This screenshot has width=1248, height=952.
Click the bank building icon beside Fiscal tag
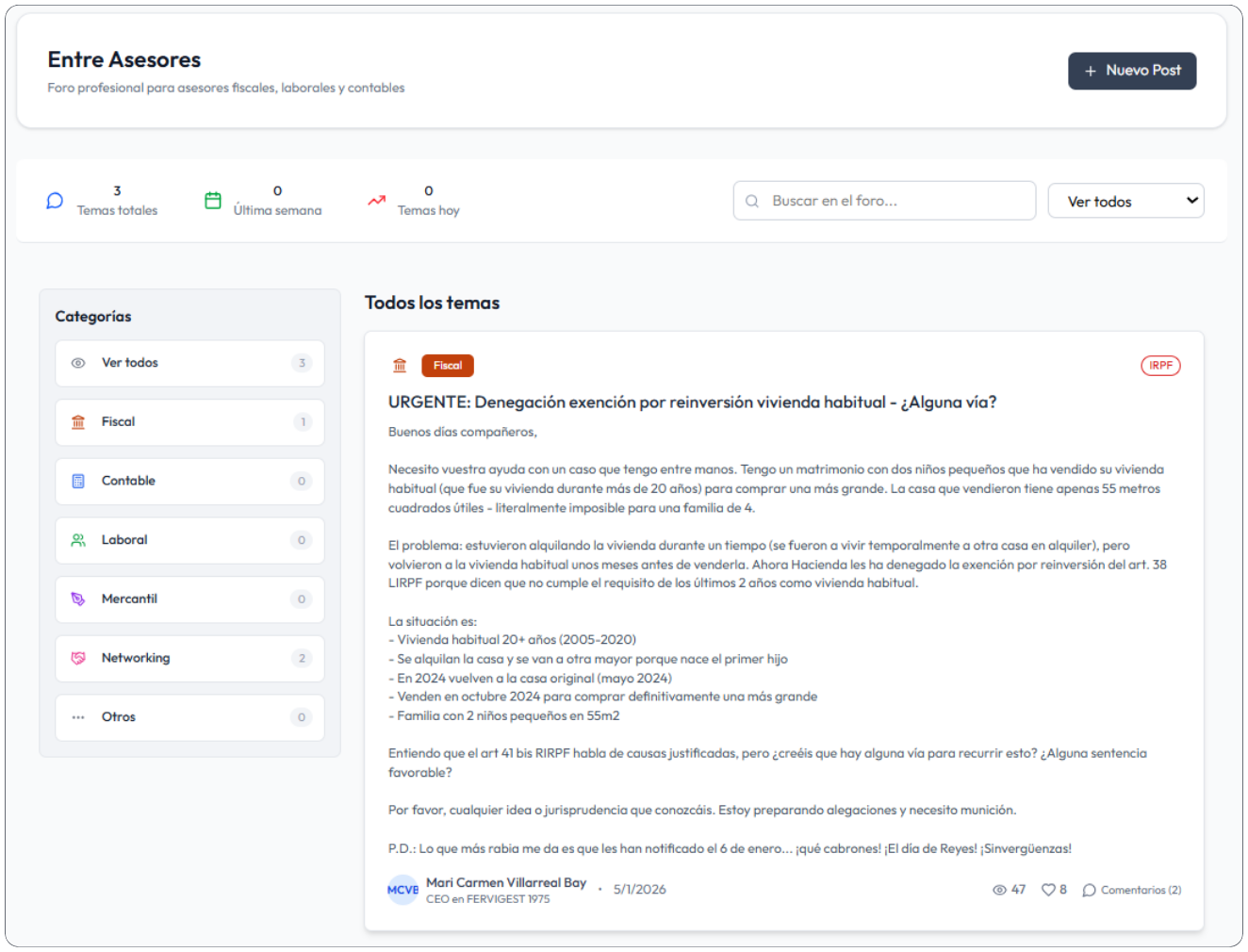(x=400, y=366)
